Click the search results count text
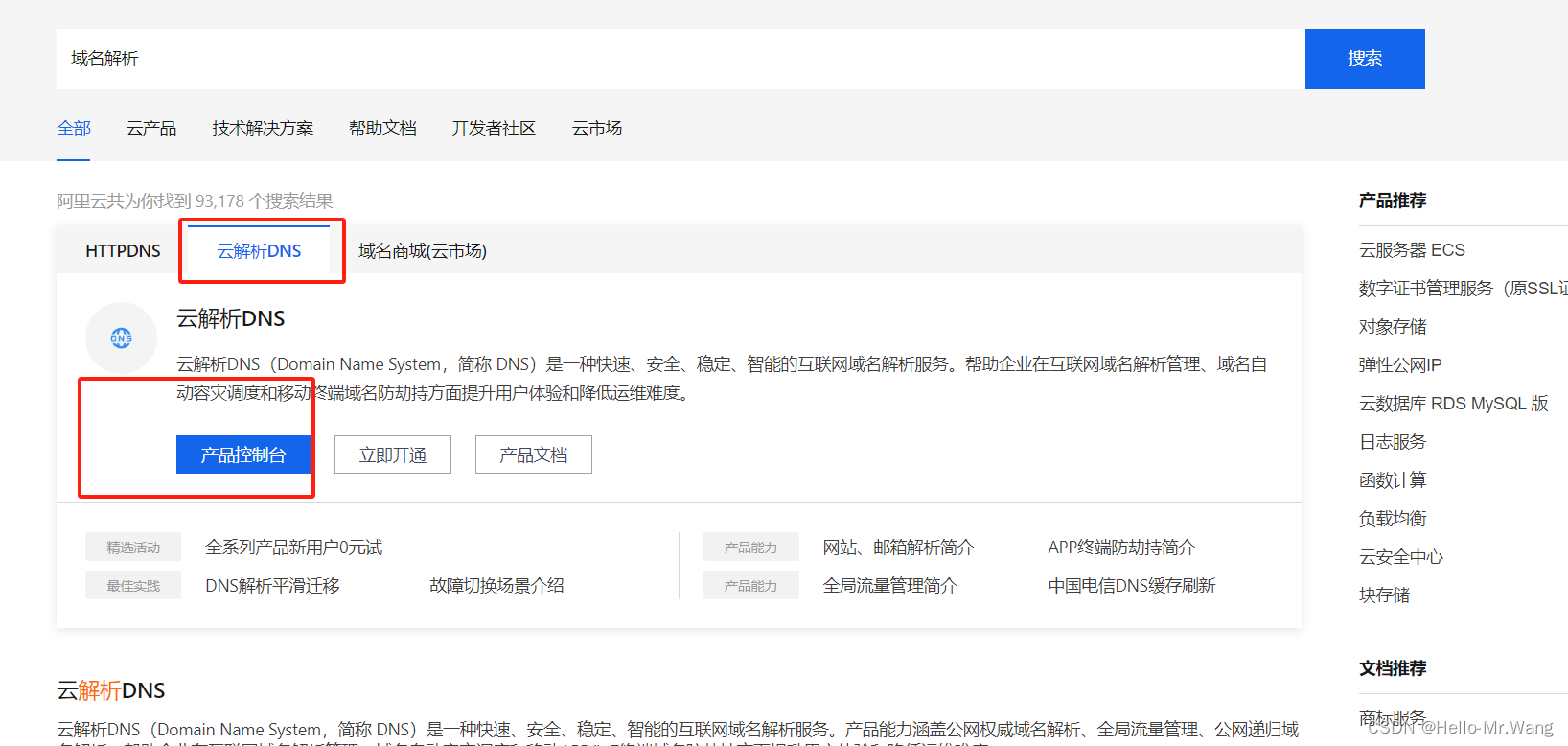1568x746 pixels. pos(195,201)
